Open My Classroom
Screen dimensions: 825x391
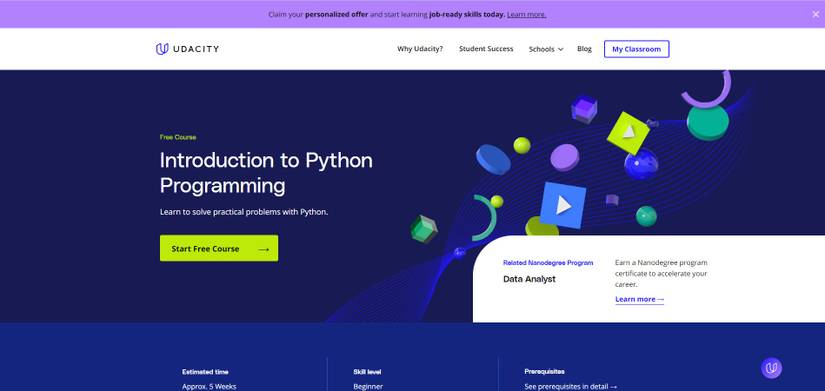coord(636,49)
